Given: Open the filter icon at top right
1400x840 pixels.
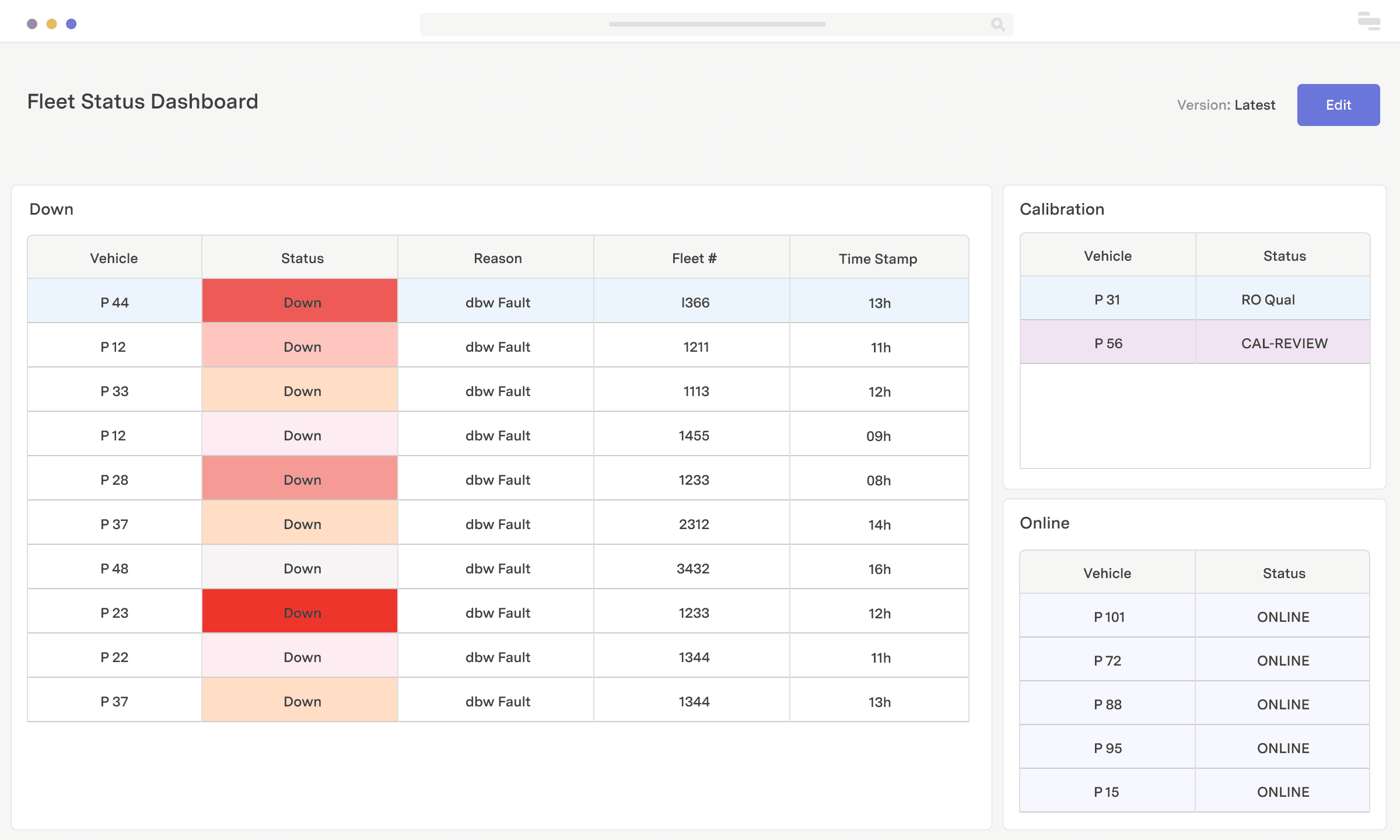Looking at the screenshot, I should click(x=1368, y=21).
